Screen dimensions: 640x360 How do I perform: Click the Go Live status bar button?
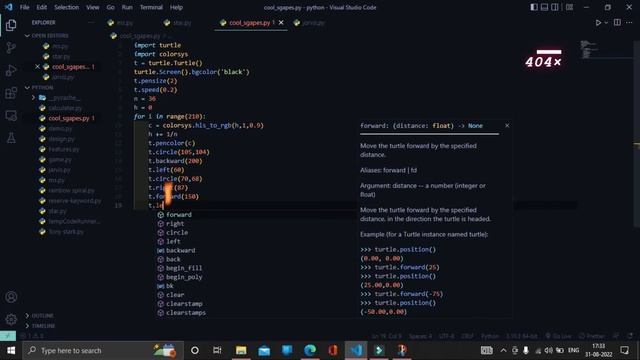click(558, 336)
